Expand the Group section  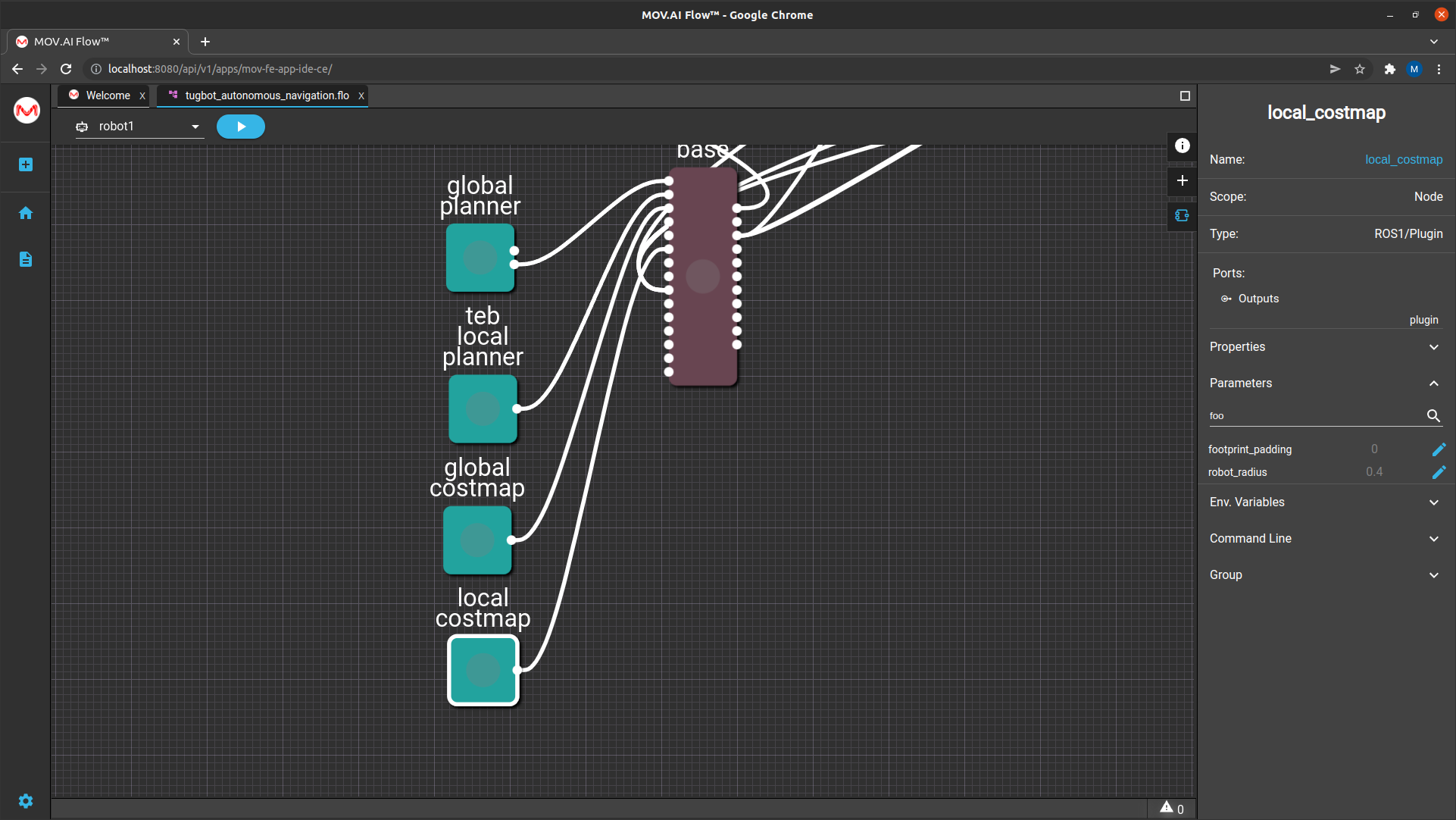tap(1326, 575)
